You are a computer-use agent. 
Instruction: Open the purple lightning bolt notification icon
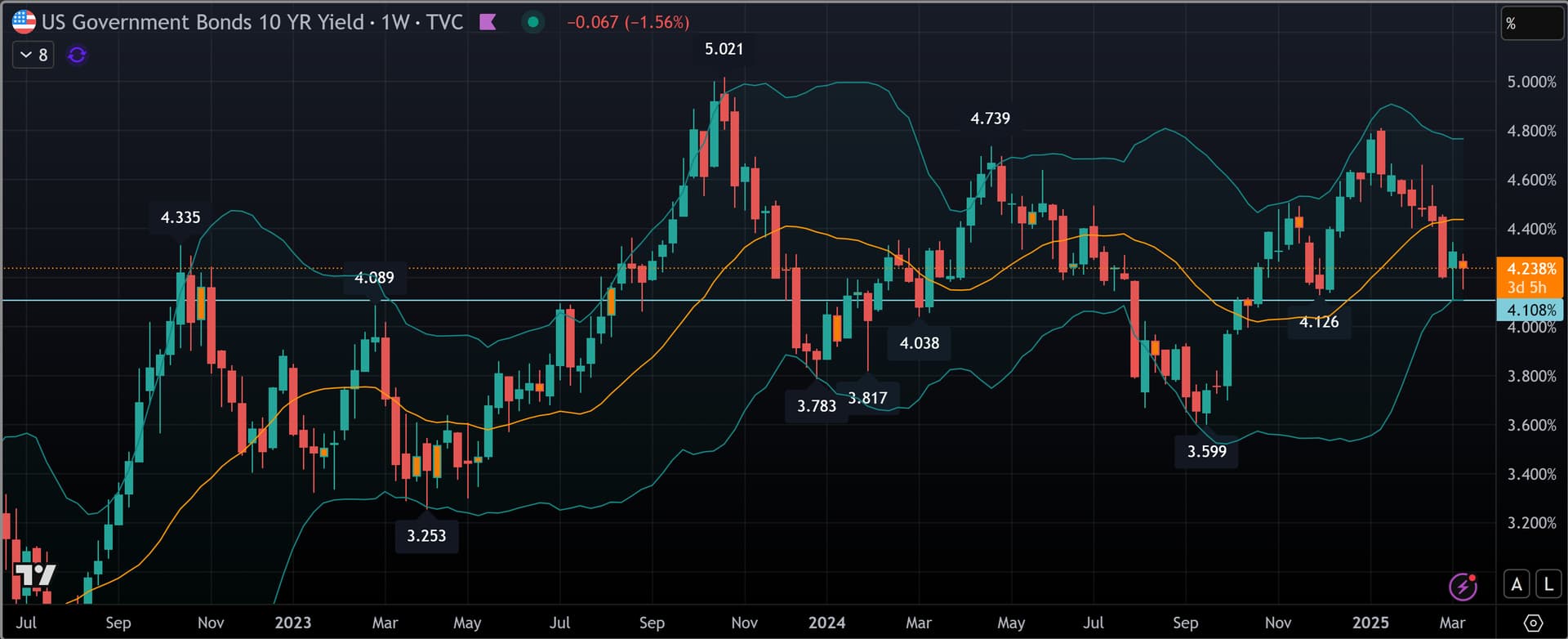[1462, 585]
